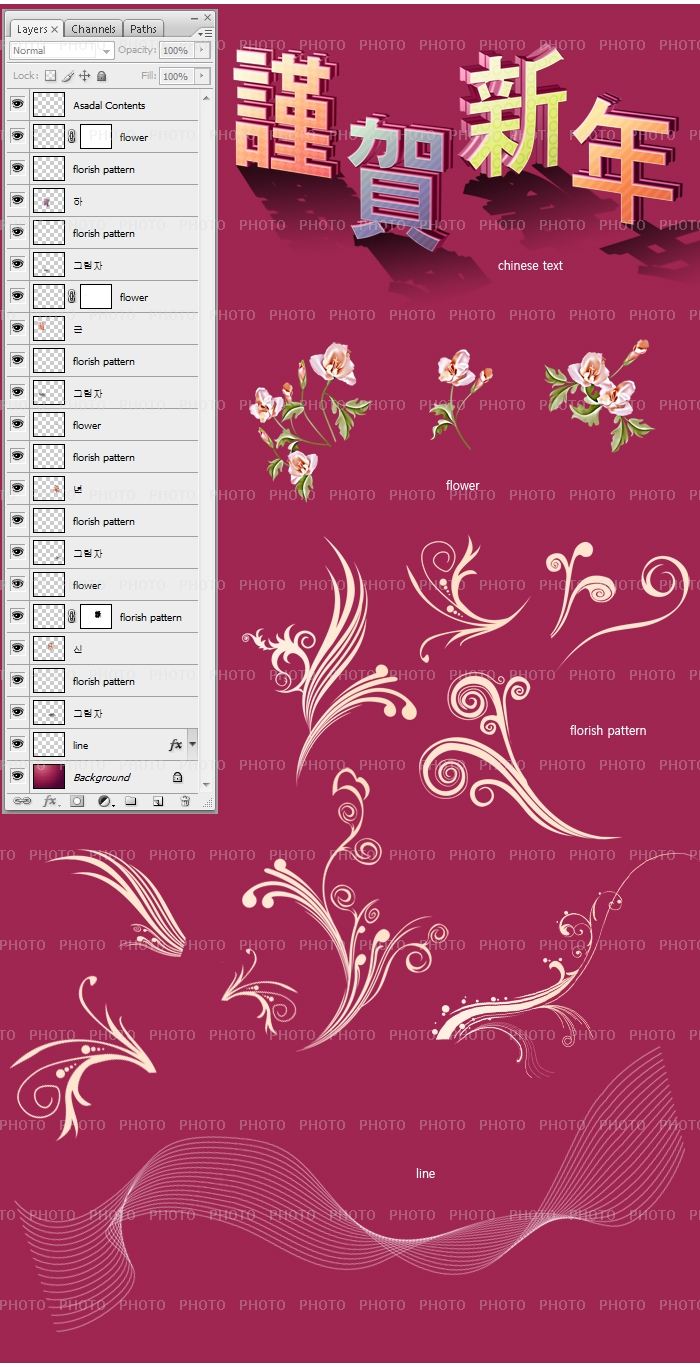Enable Lock transparent pixels
This screenshot has width=700, height=1368.
(50, 76)
